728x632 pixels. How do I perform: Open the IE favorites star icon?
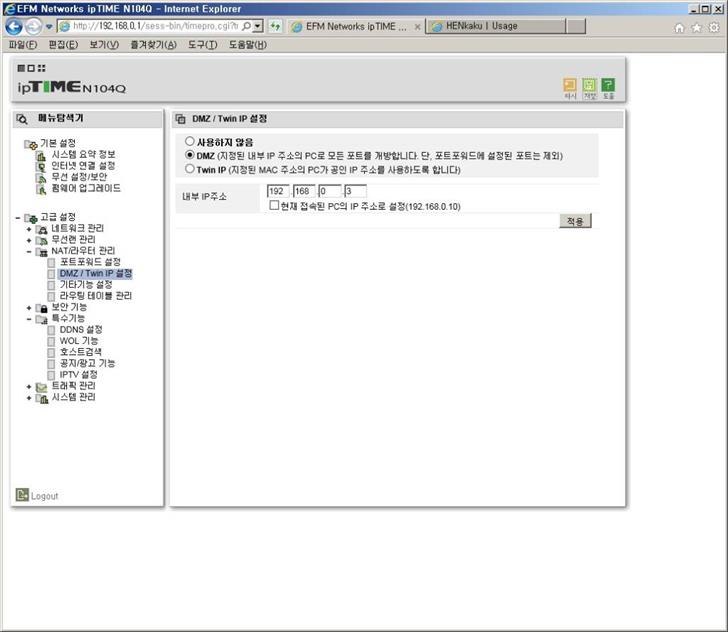click(x=698, y=27)
